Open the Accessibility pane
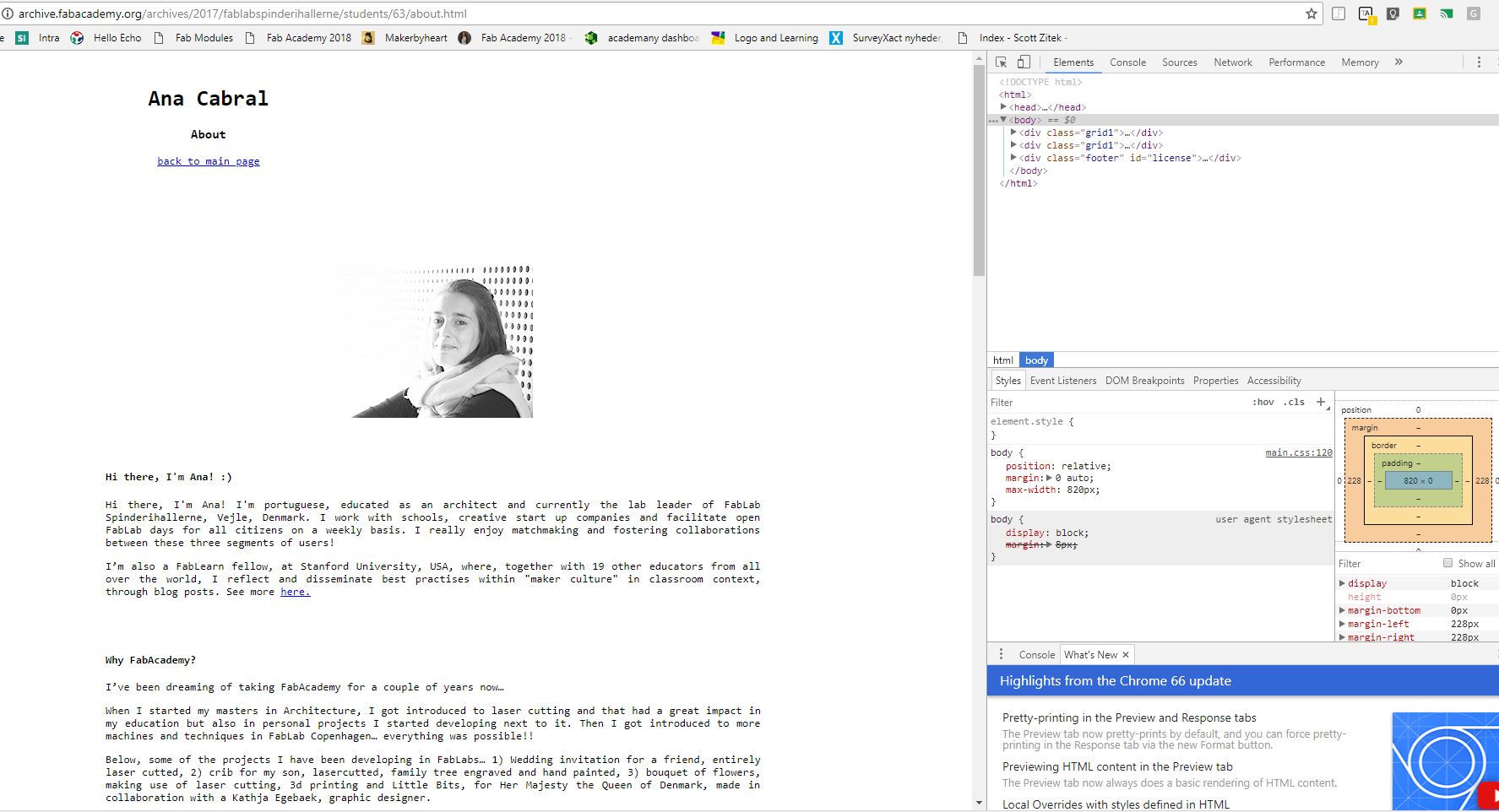 (x=1274, y=381)
